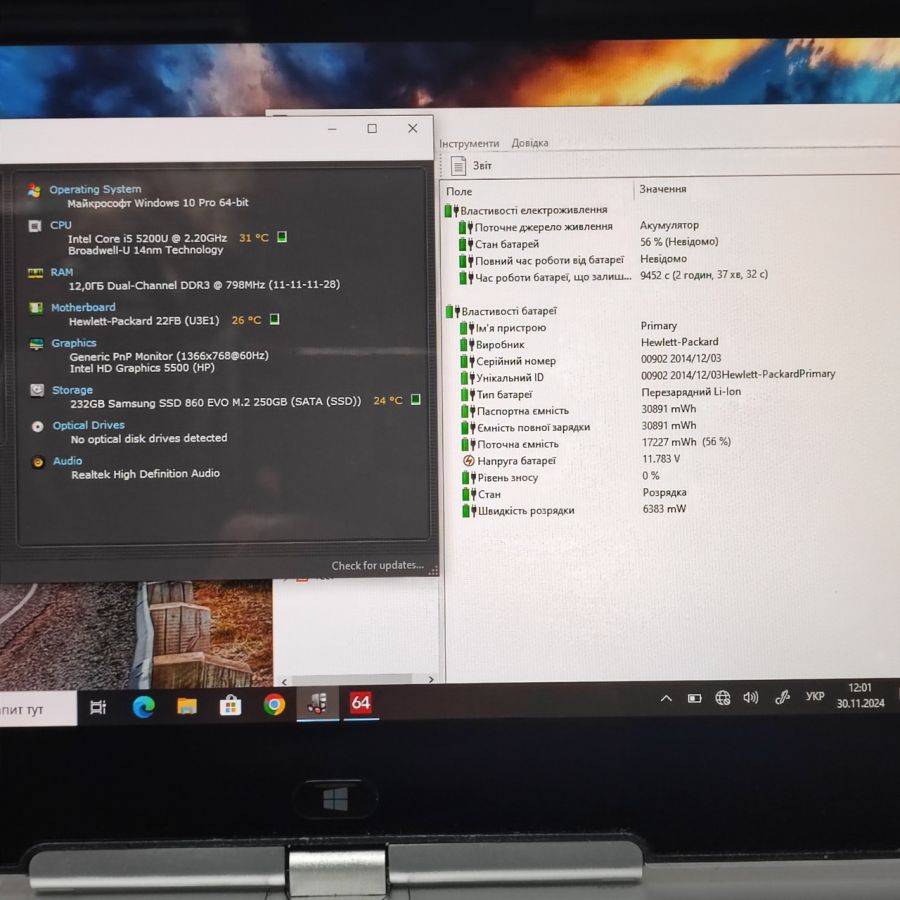Select the Ім'я пристрою row
Screen dimensions: 900x900
503,328
